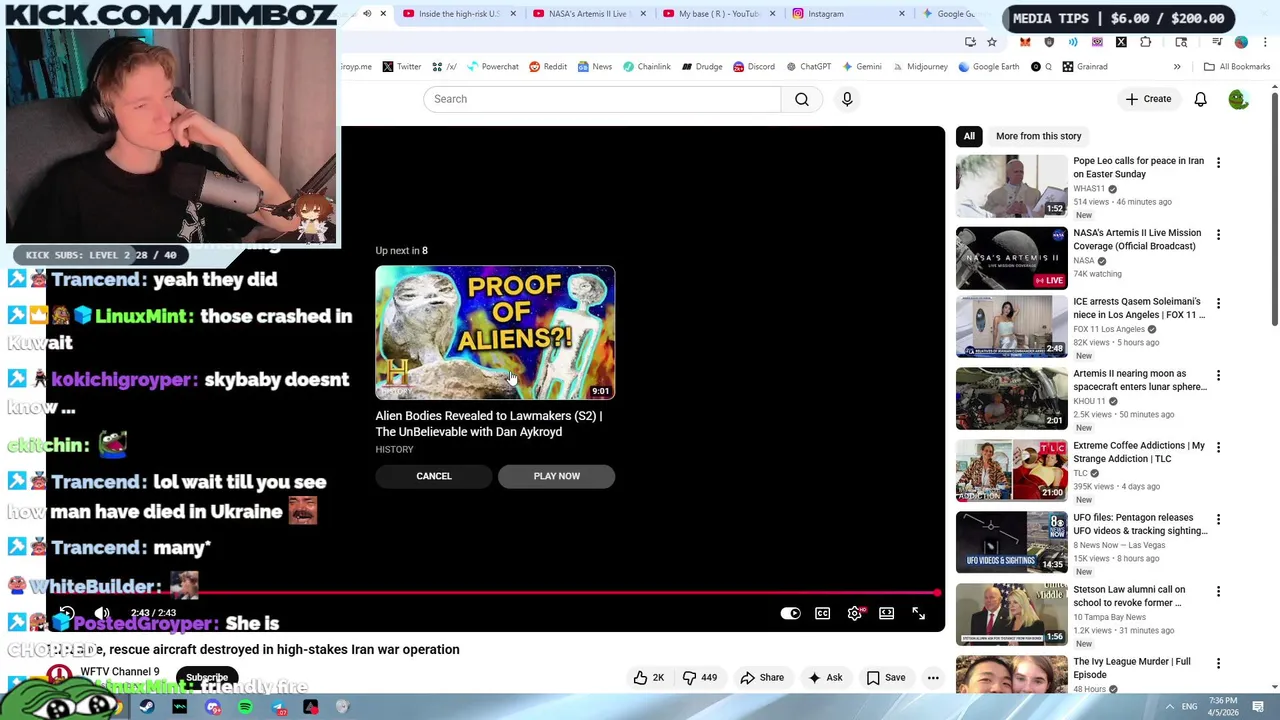Cancel the up next autoplay

click(434, 476)
